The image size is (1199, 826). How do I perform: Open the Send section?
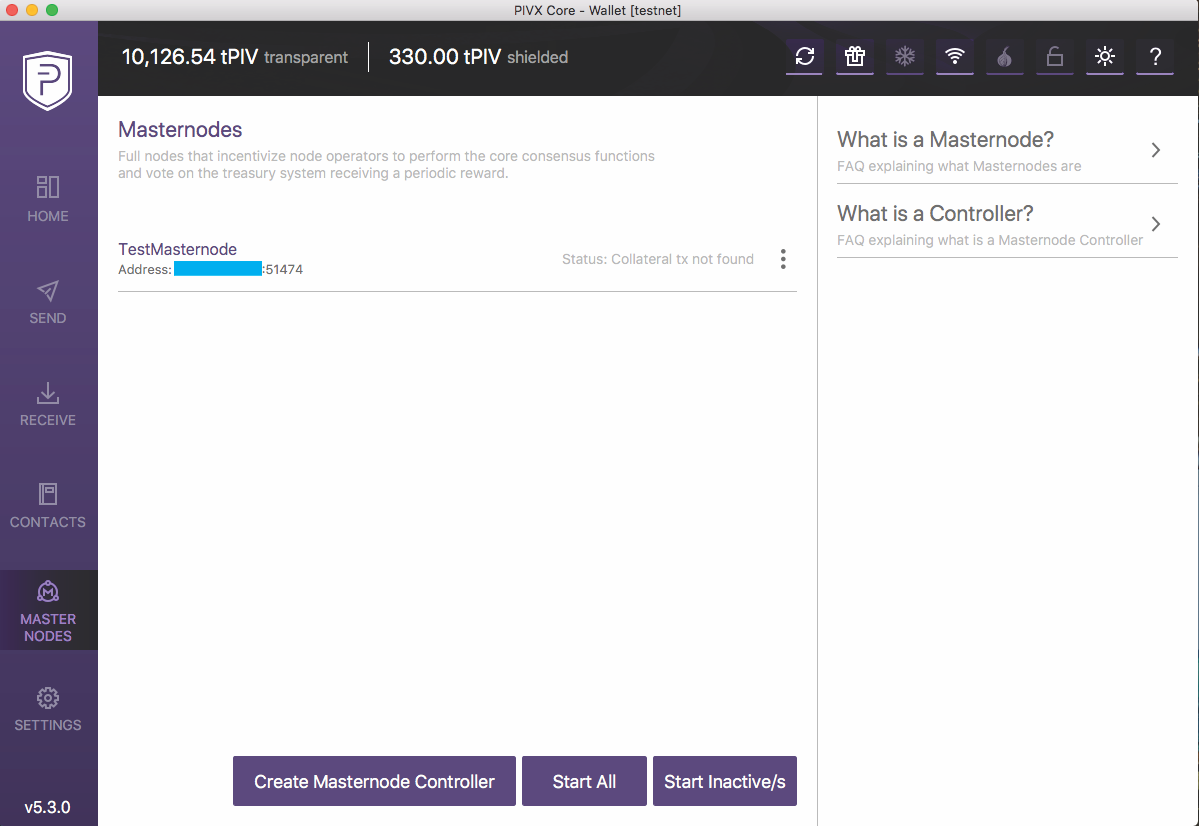pos(47,302)
